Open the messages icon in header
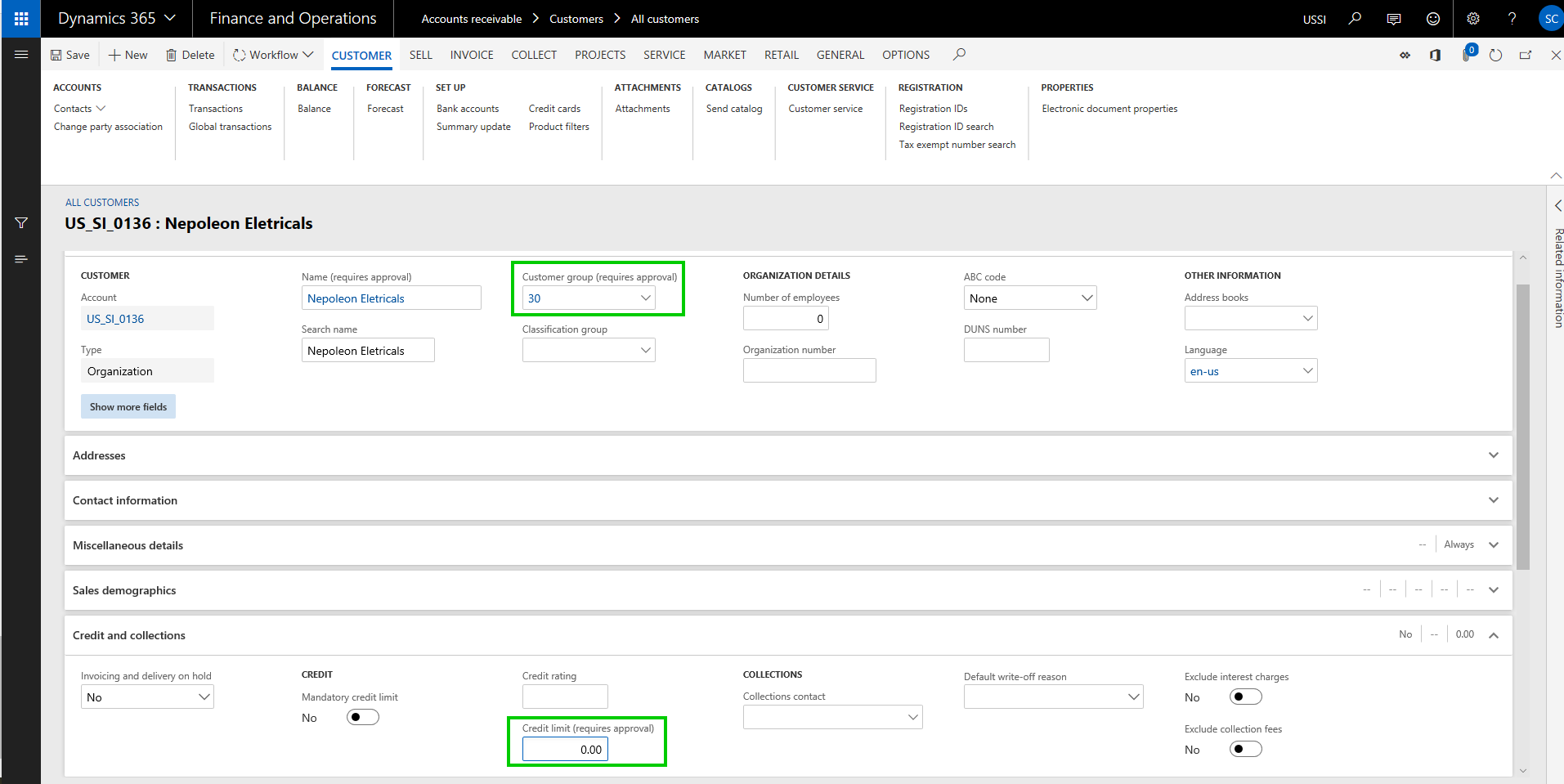1564x784 pixels. tap(1394, 19)
